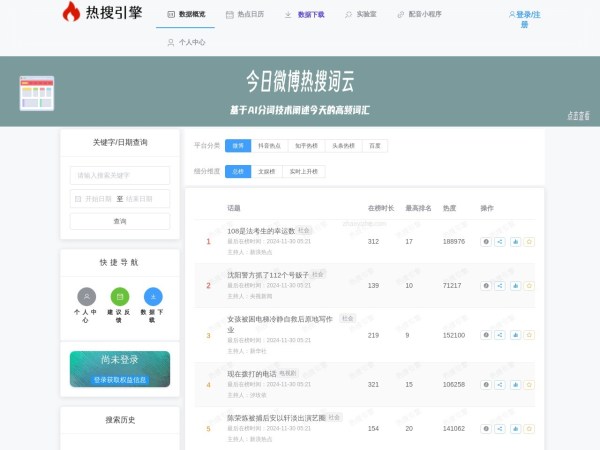Click the word cloud thumbnail image in banner
The image size is (600, 450).
[36, 93]
